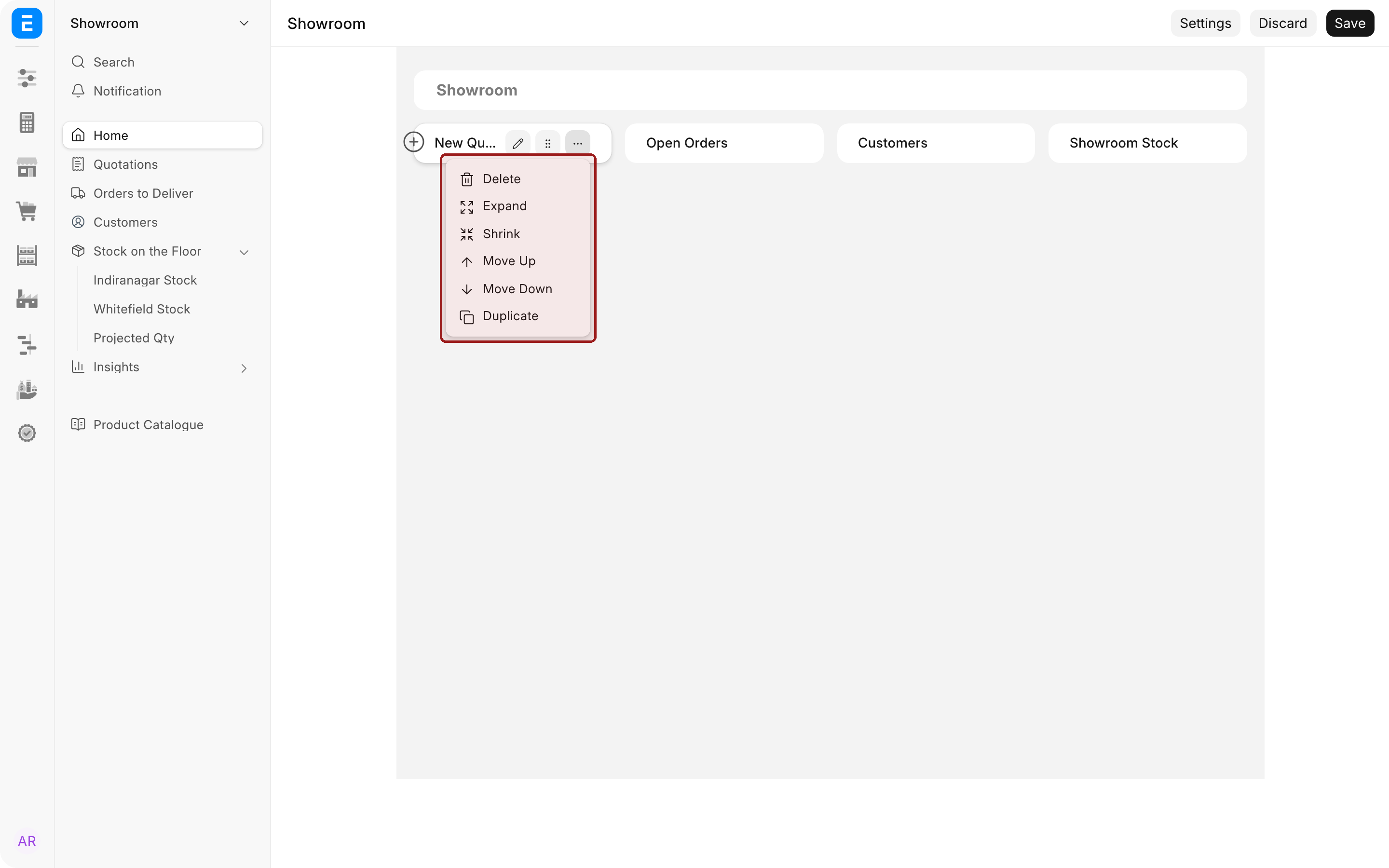
Task: Choose Move Up from the context menu
Action: (517, 261)
